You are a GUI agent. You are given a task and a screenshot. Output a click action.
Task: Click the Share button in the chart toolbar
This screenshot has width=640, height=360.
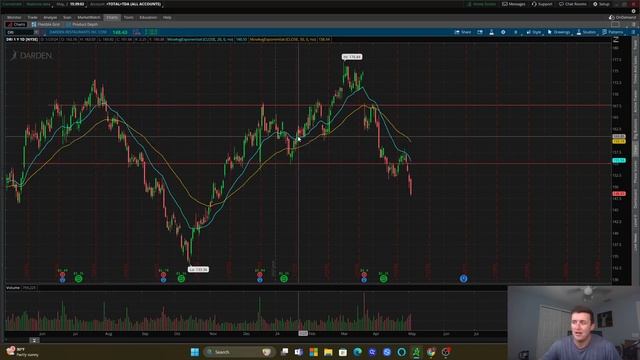(462, 32)
